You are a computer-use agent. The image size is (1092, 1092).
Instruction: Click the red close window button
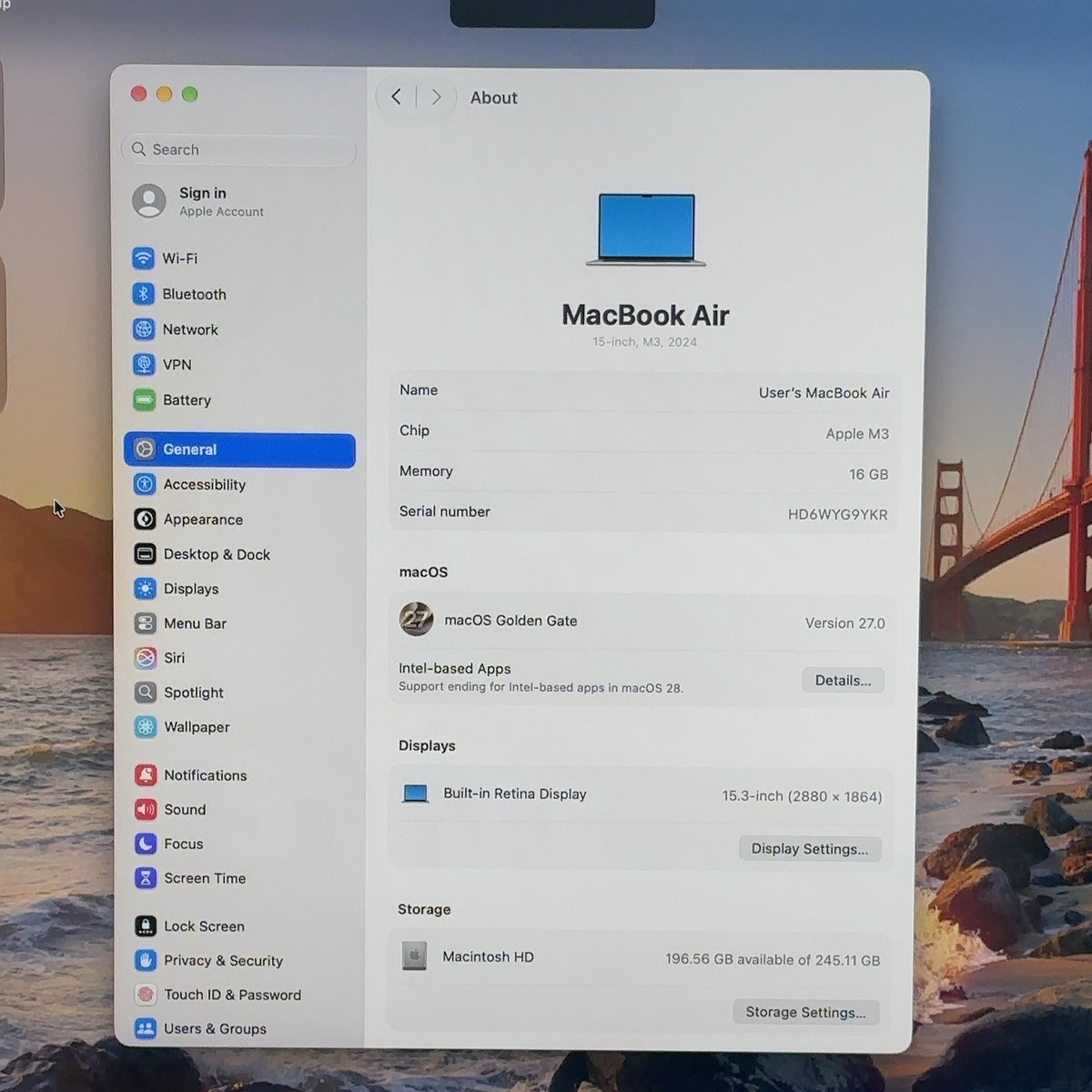[x=139, y=94]
